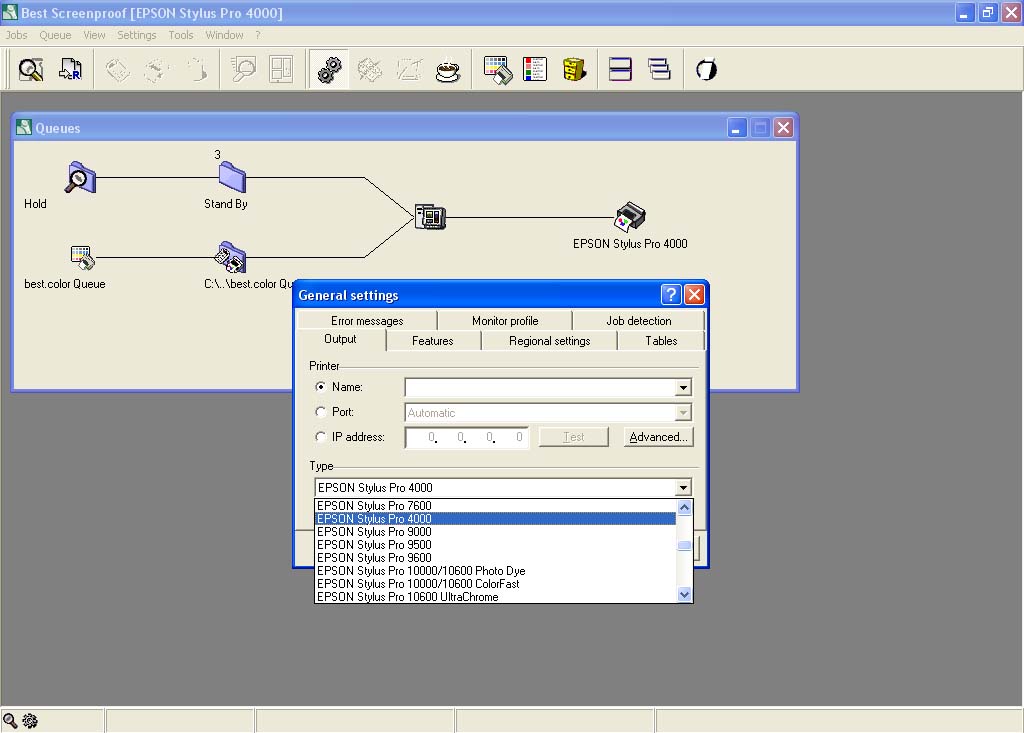Click the Stand By folder icon
This screenshot has width=1024, height=733.
pos(232,177)
